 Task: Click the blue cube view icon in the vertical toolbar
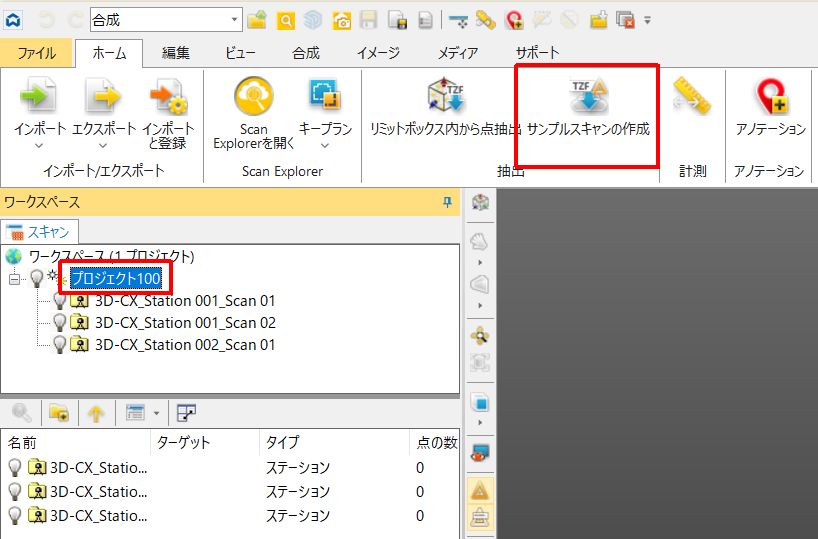(480, 403)
